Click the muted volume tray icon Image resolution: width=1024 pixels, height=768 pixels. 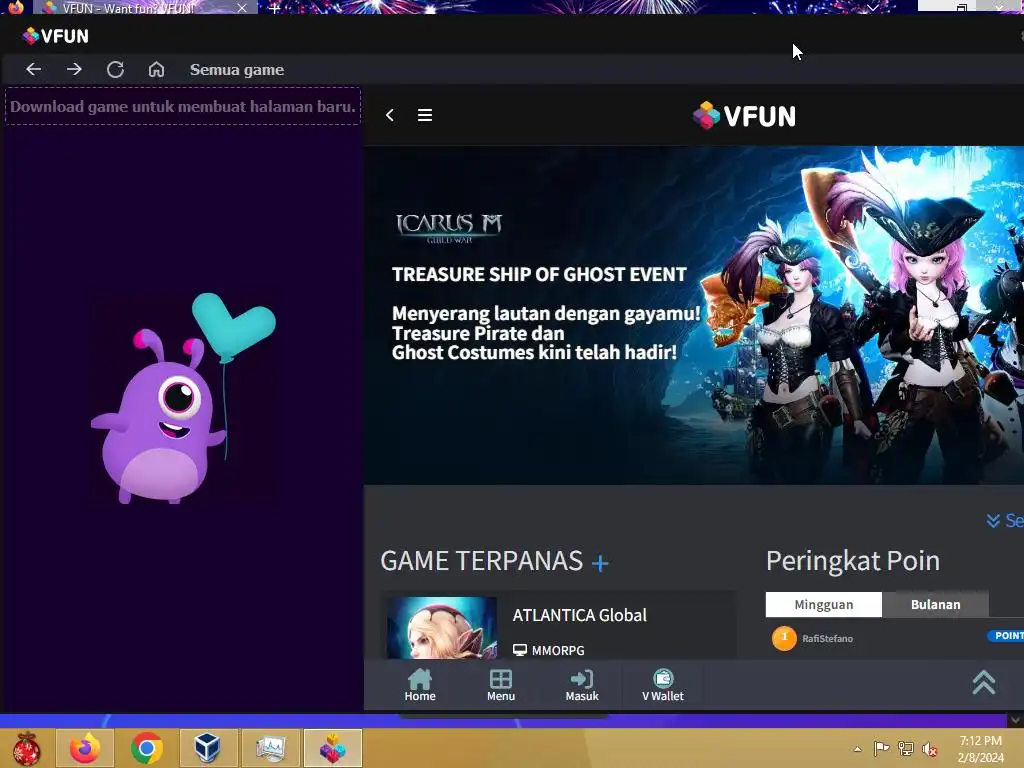point(929,749)
